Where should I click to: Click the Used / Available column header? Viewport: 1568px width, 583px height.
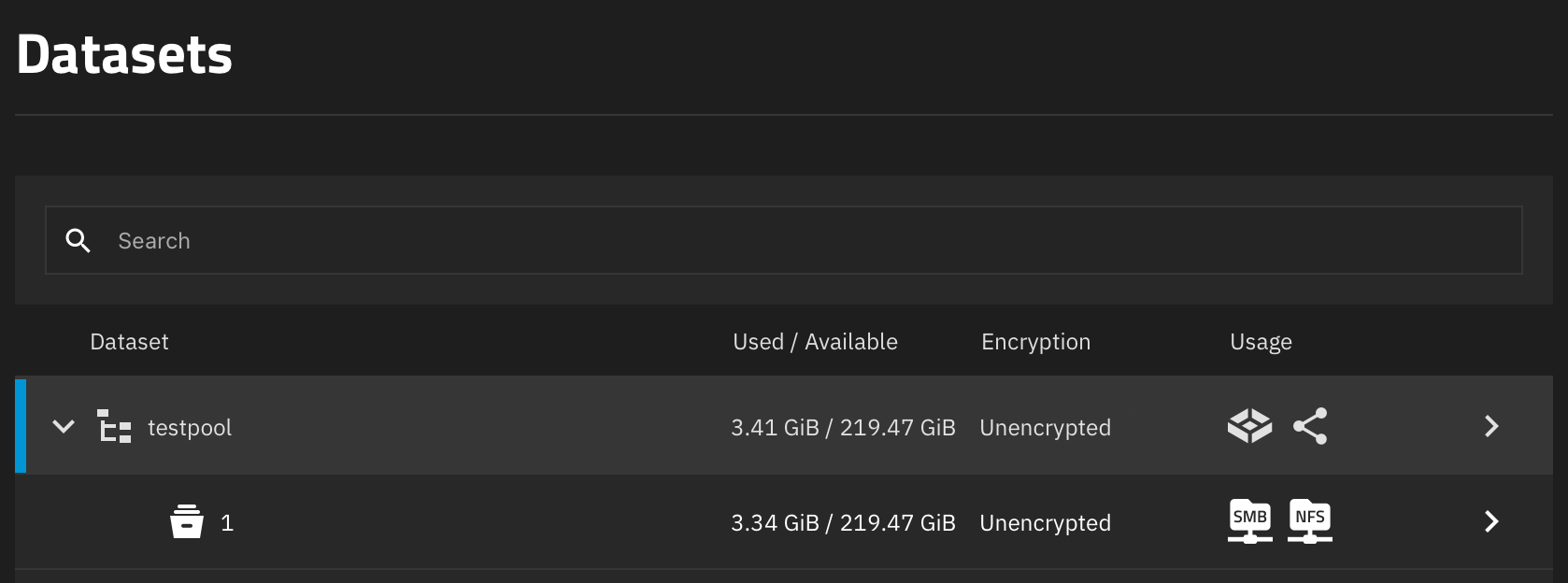(x=815, y=342)
